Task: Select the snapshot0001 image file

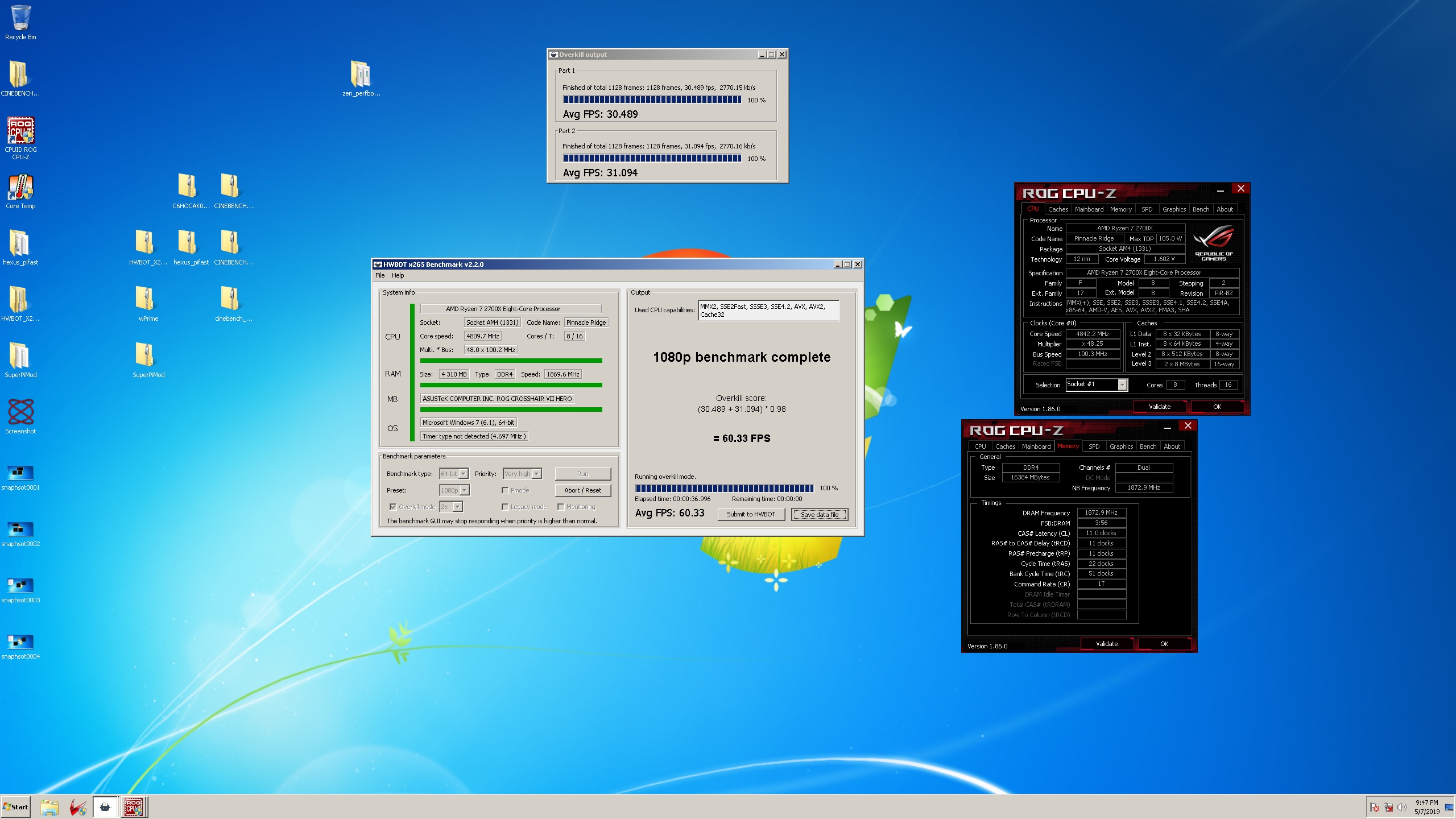Action: tap(20, 478)
